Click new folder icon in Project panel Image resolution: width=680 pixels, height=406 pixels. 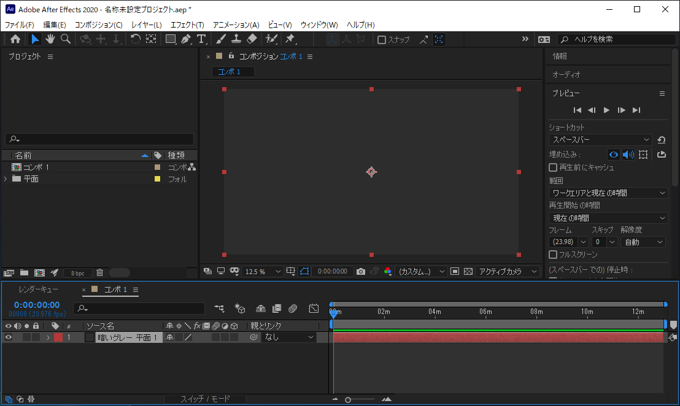click(24, 273)
